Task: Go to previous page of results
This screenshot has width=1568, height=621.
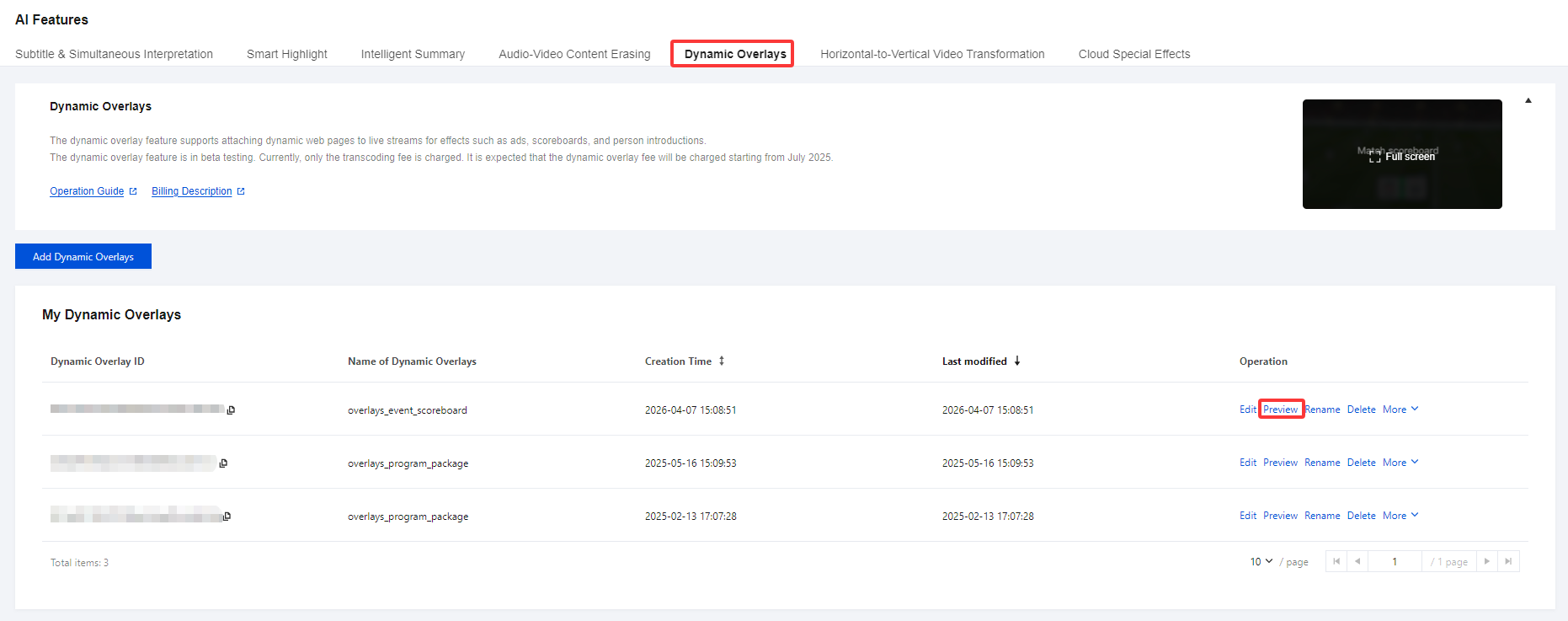Action: (x=1357, y=562)
